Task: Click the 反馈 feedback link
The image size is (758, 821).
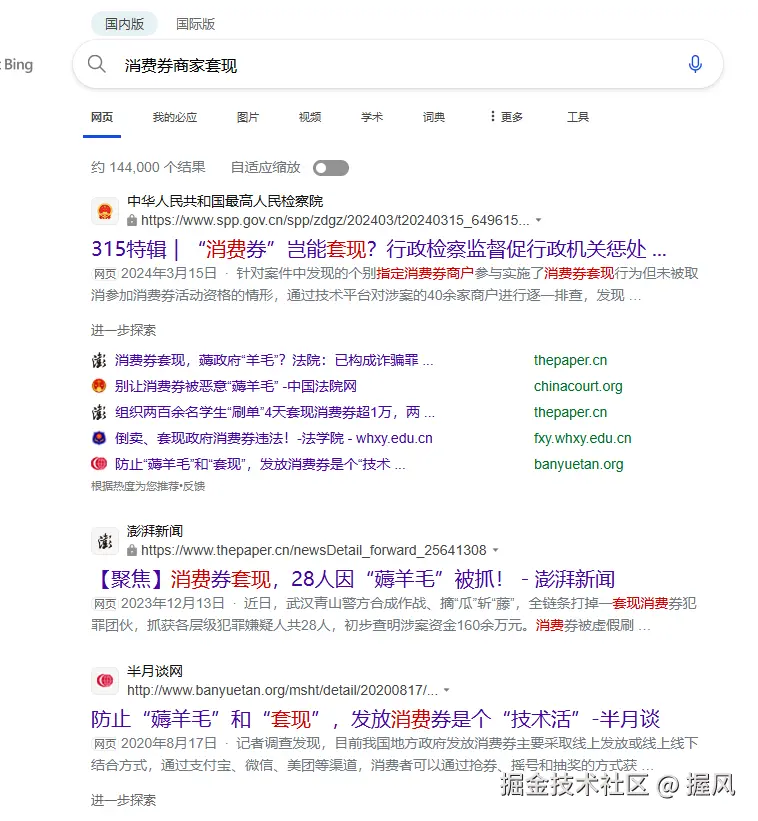Action: [x=194, y=486]
